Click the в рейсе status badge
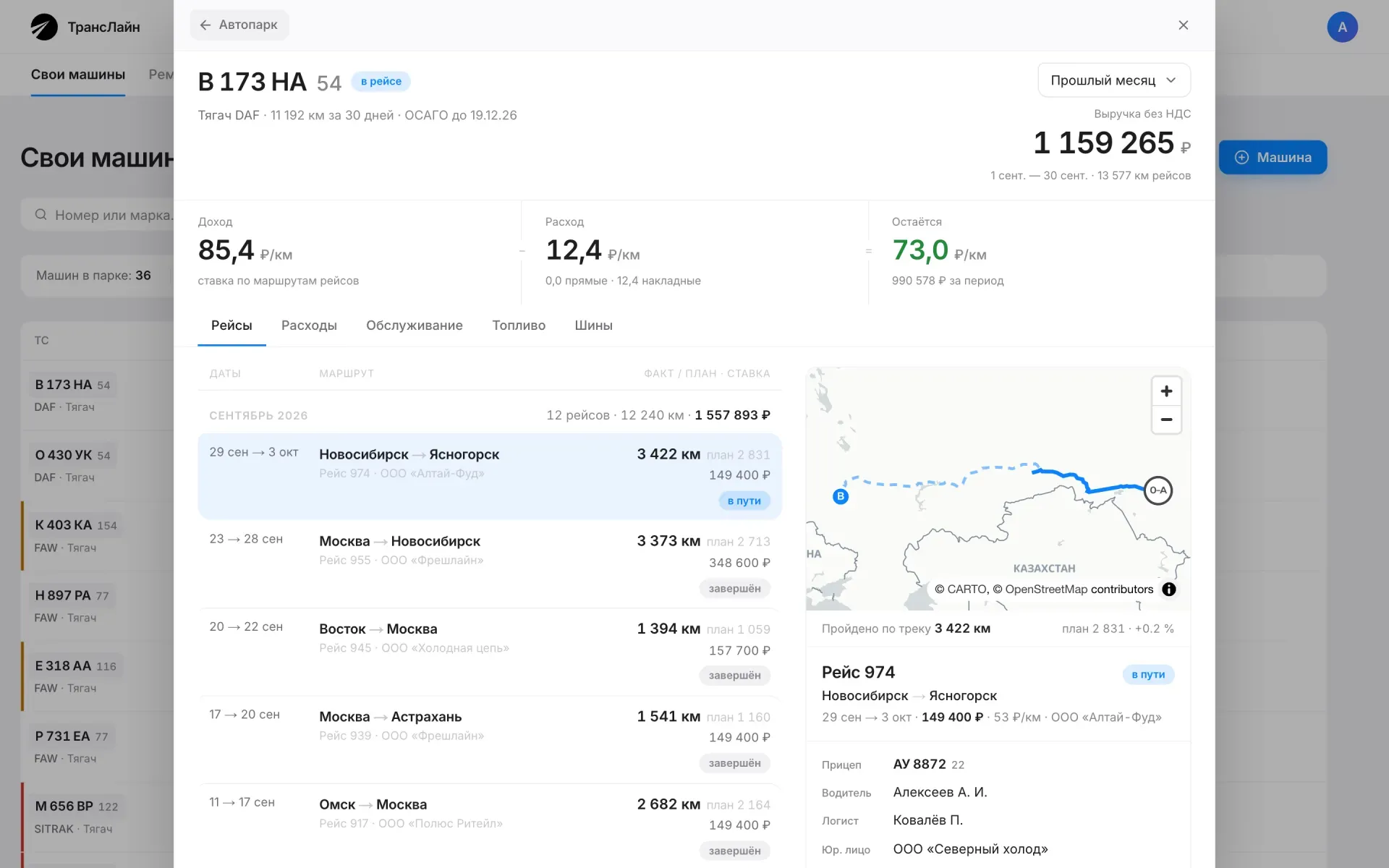This screenshot has width=1389, height=868. (x=381, y=82)
